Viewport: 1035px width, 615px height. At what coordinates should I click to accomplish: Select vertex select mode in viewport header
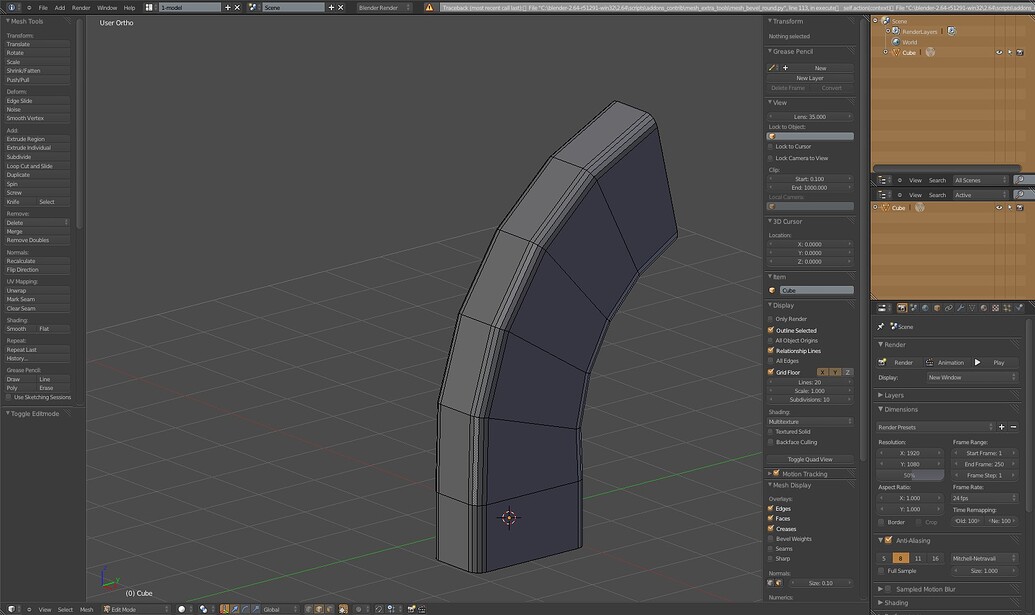coord(310,609)
